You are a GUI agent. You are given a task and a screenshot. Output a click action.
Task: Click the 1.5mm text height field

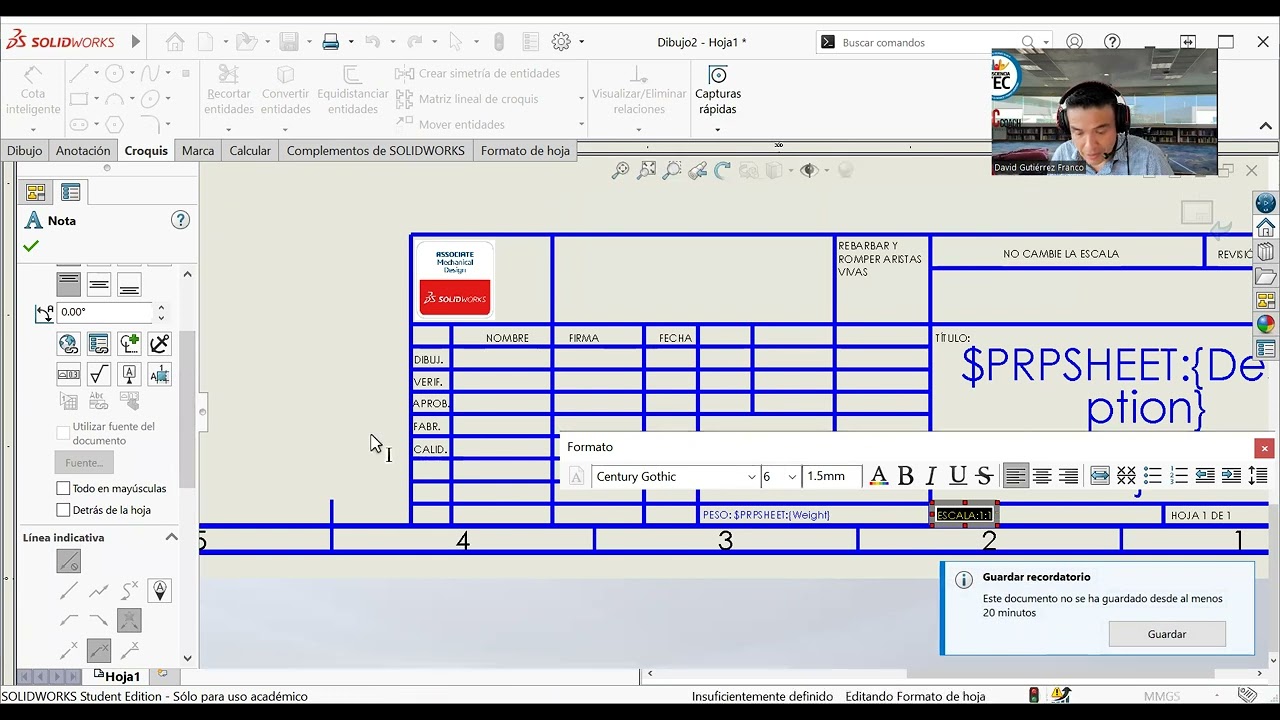pos(831,477)
